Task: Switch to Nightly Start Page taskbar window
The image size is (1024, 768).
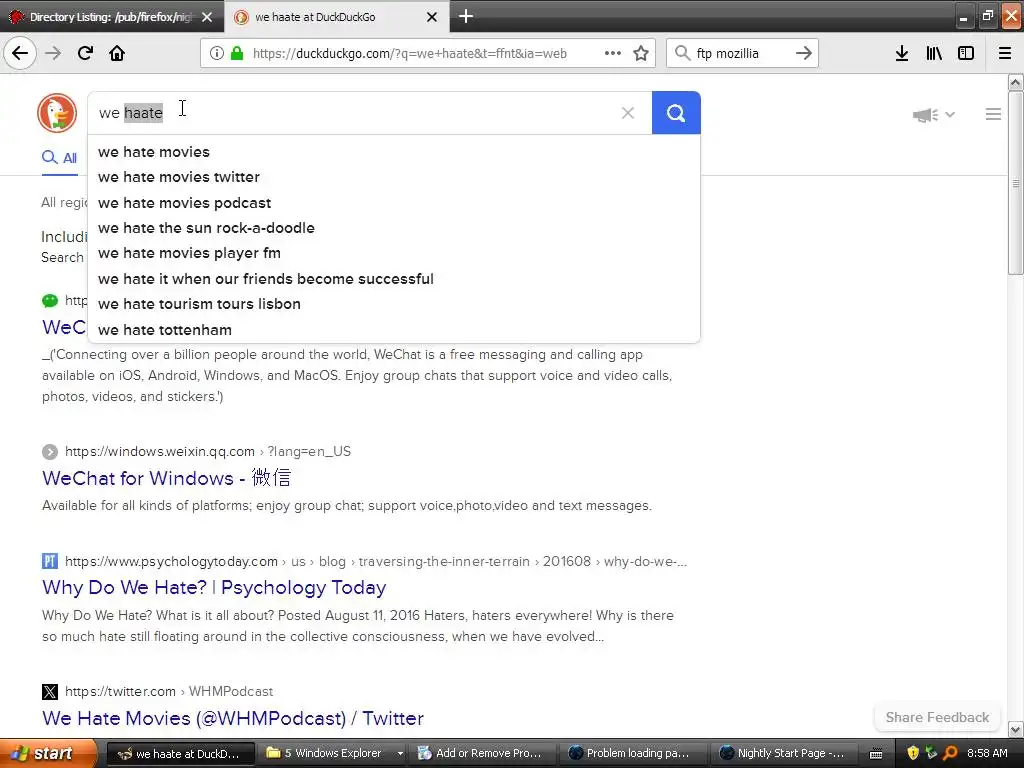Action: coord(786,754)
